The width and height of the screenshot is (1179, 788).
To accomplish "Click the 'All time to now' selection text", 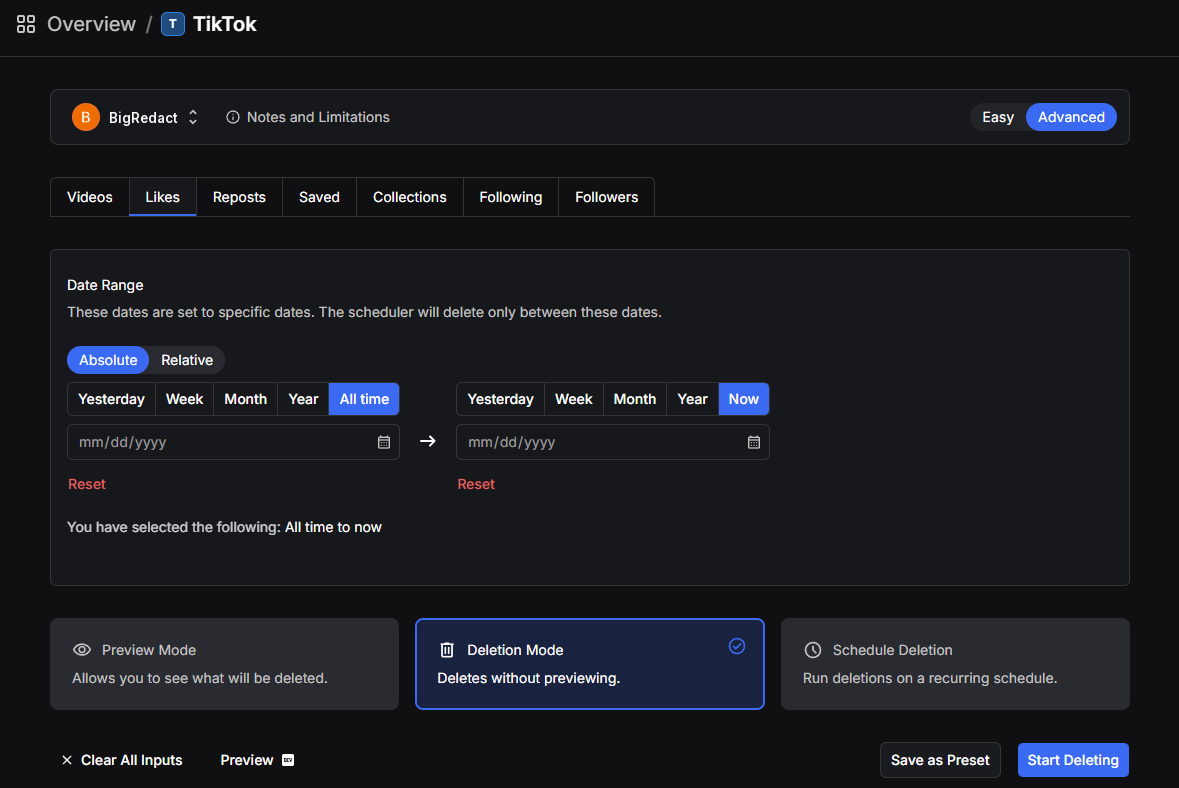I will [333, 527].
